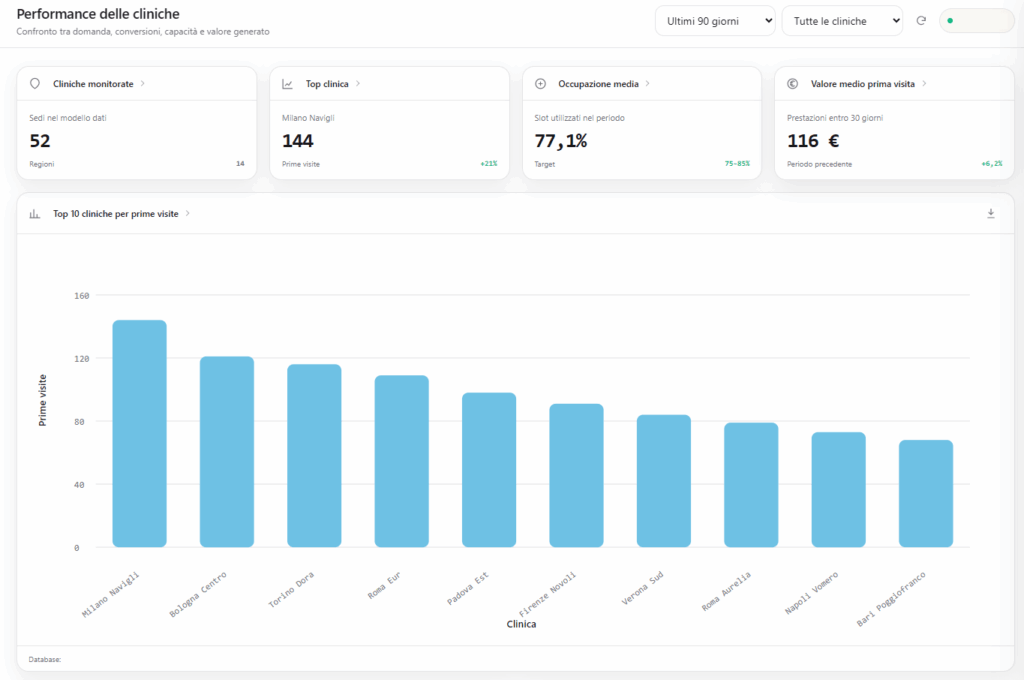Open the 'Cliniche monitorate' card title

(x=93, y=84)
